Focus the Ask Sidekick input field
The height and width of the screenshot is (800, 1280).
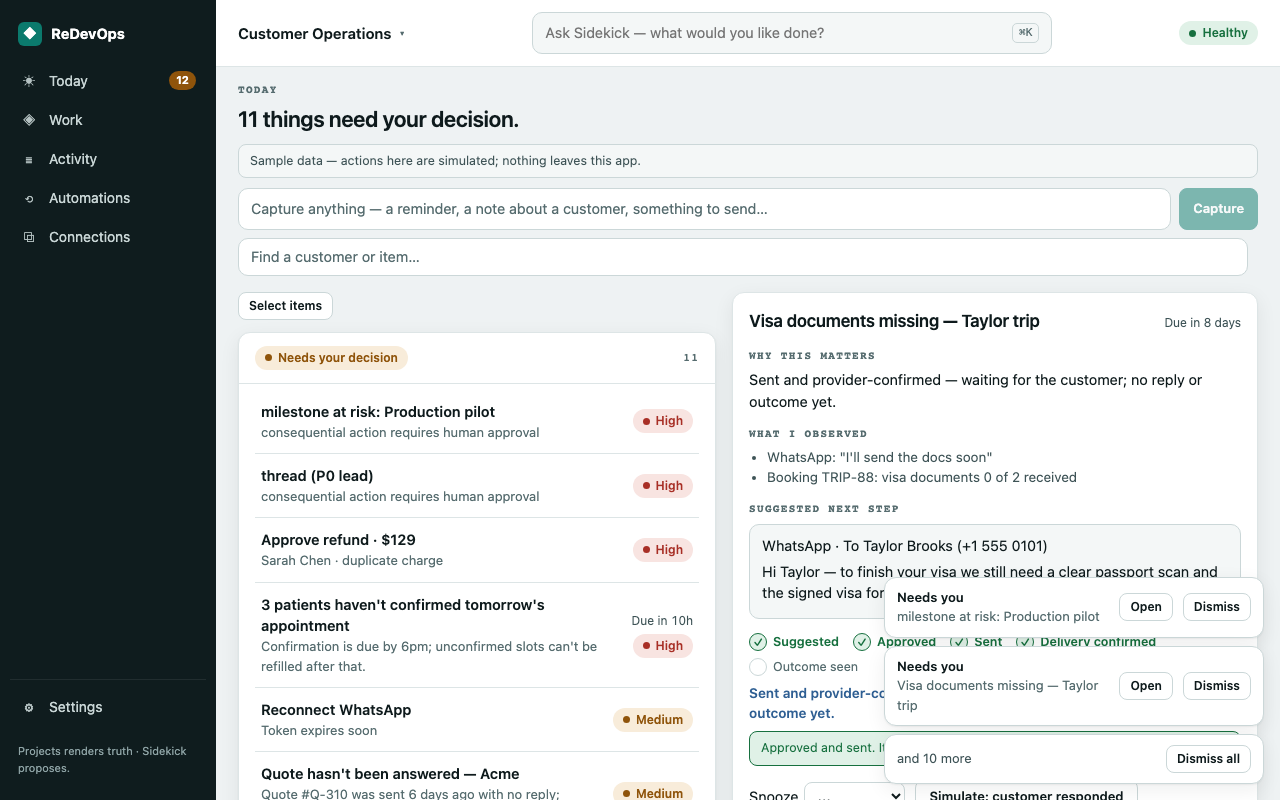792,33
